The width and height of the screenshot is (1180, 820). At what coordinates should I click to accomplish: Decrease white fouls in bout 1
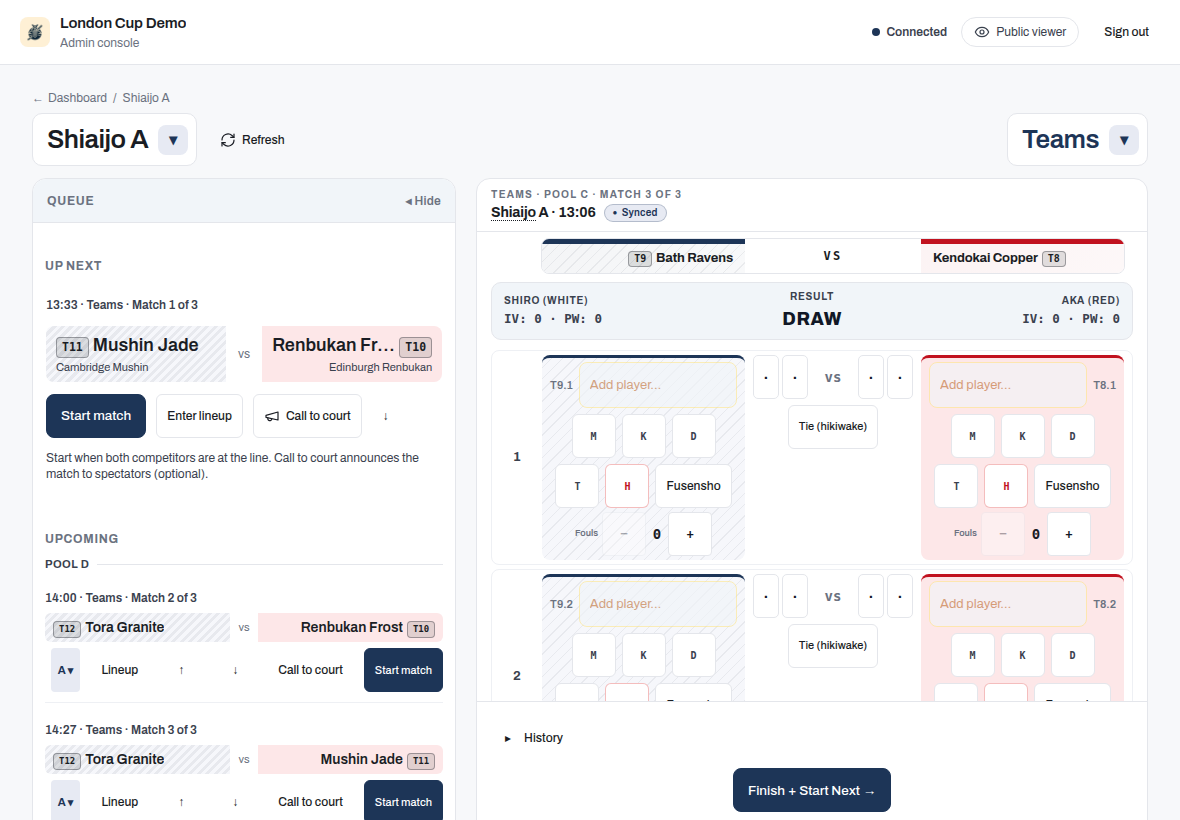click(624, 534)
